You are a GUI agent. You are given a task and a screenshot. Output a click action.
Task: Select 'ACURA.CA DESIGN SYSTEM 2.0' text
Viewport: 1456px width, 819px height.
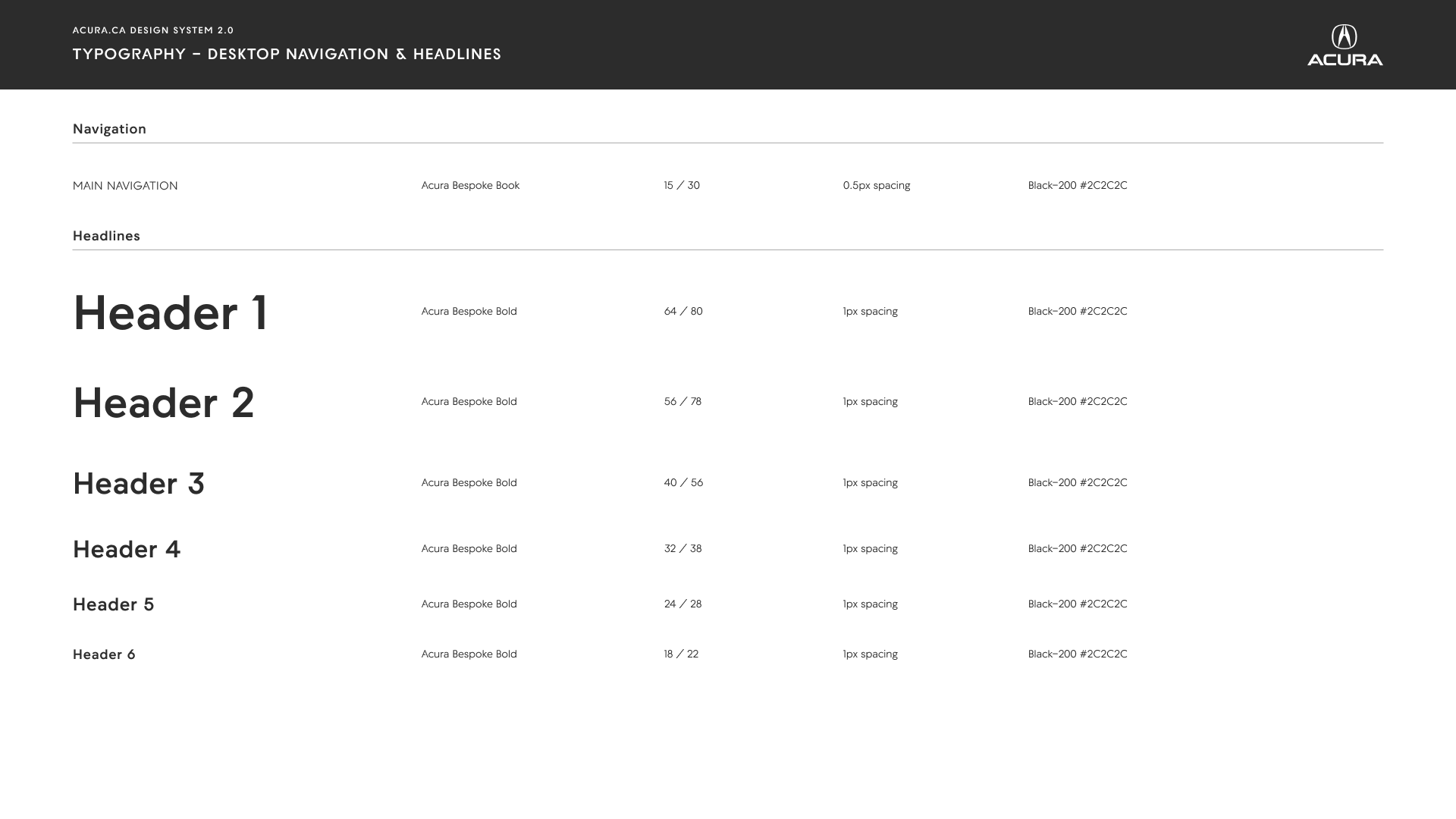[153, 30]
